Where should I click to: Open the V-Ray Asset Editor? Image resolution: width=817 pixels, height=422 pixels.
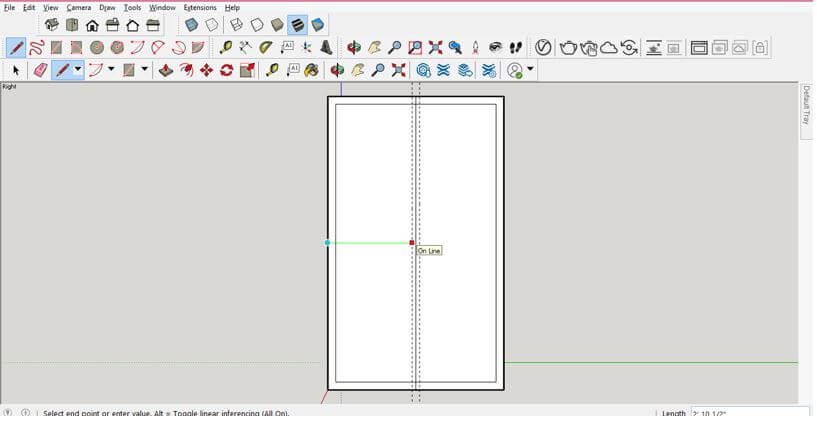pyautogui.click(x=543, y=47)
